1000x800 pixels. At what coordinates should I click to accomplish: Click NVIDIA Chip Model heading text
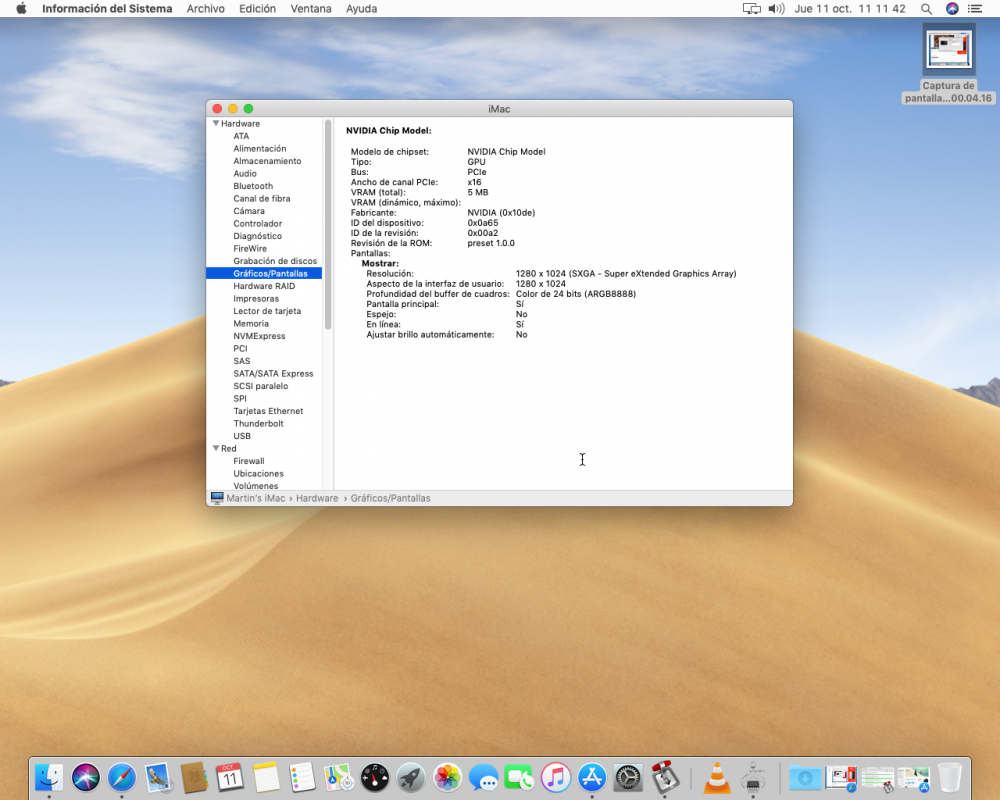click(x=388, y=130)
